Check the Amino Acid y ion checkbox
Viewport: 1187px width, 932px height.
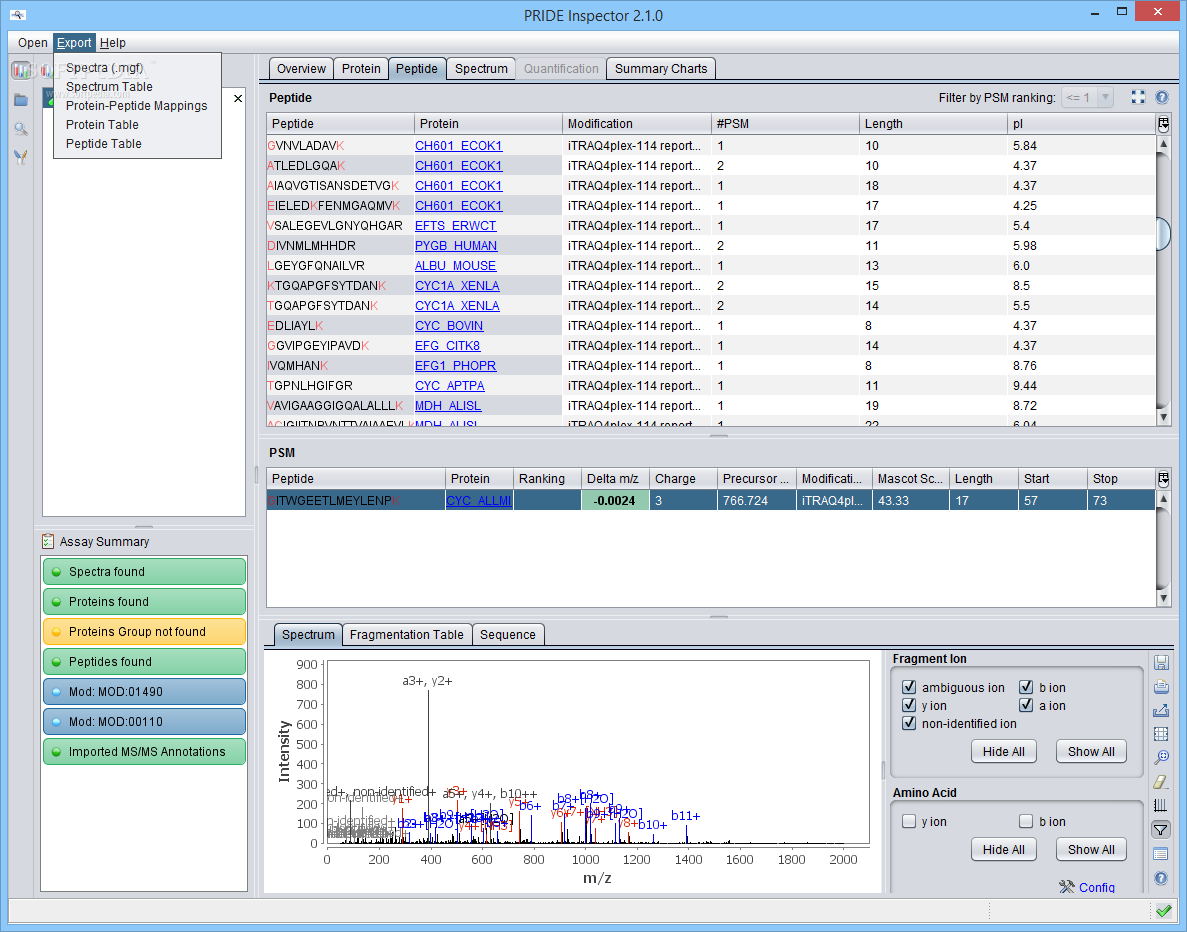[x=909, y=821]
